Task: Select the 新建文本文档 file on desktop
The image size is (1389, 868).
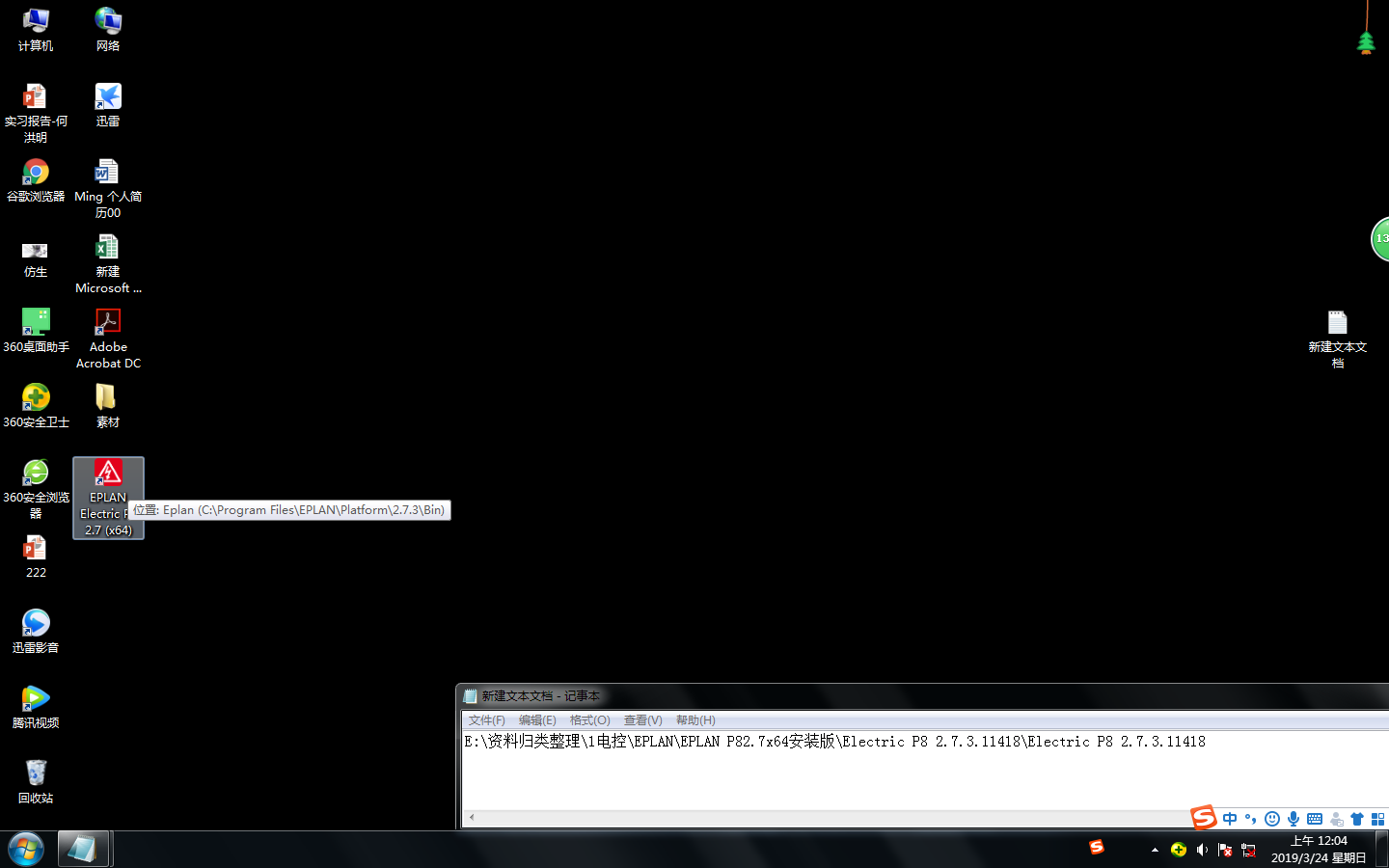Action: pyautogui.click(x=1337, y=324)
